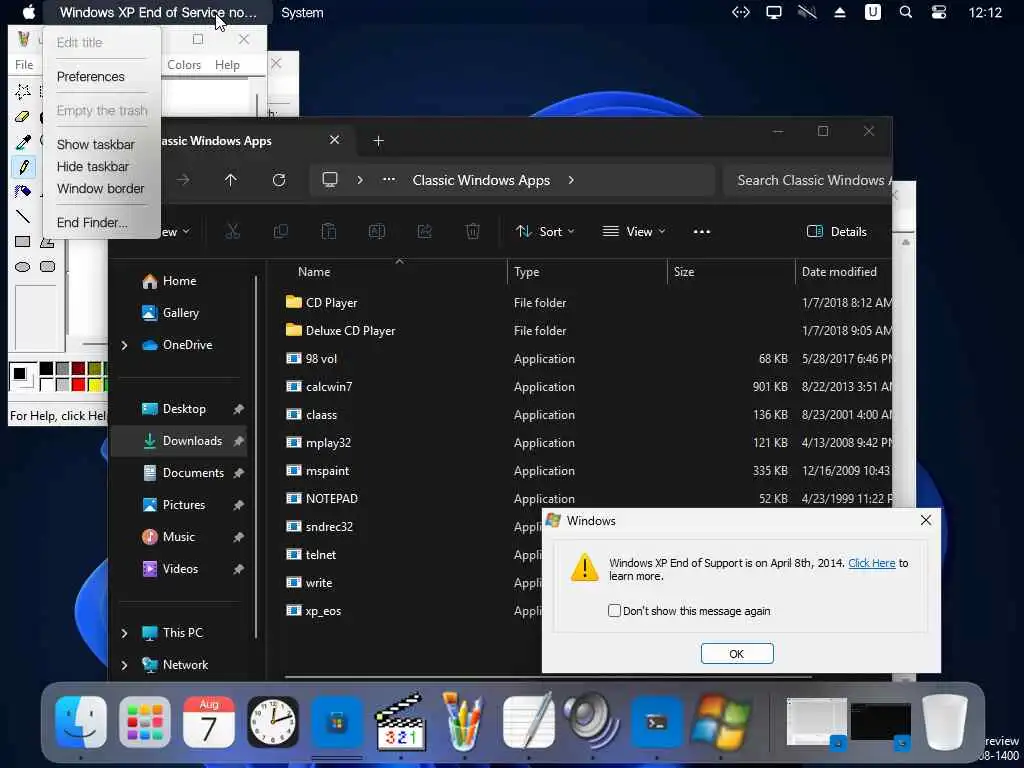Pick the dark red swatch in Paint palette
1024x768 pixels.
click(x=78, y=369)
